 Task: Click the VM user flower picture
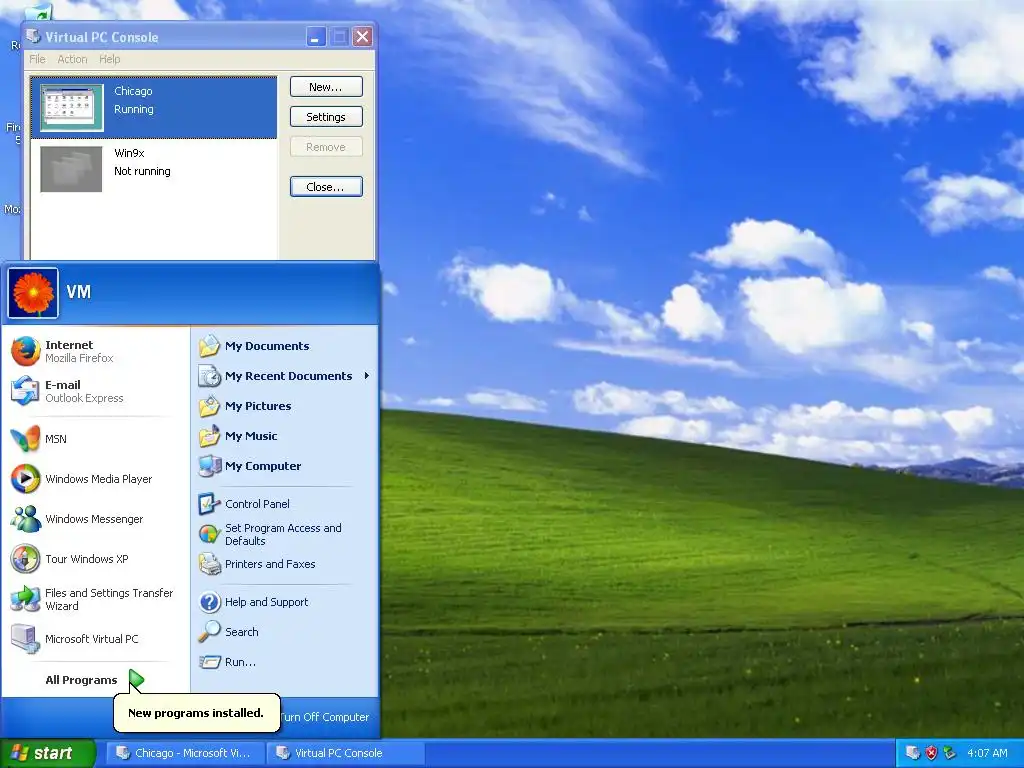pyautogui.click(x=33, y=293)
